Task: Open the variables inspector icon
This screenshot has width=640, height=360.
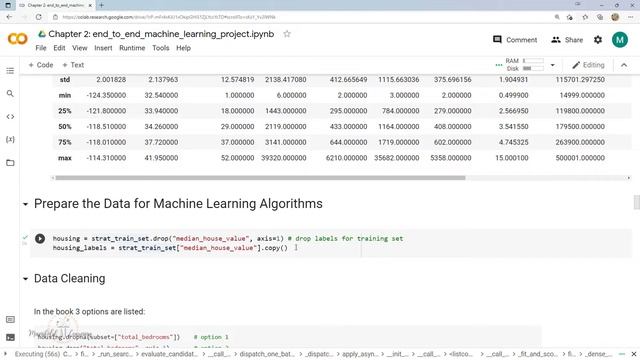Action: (10, 139)
